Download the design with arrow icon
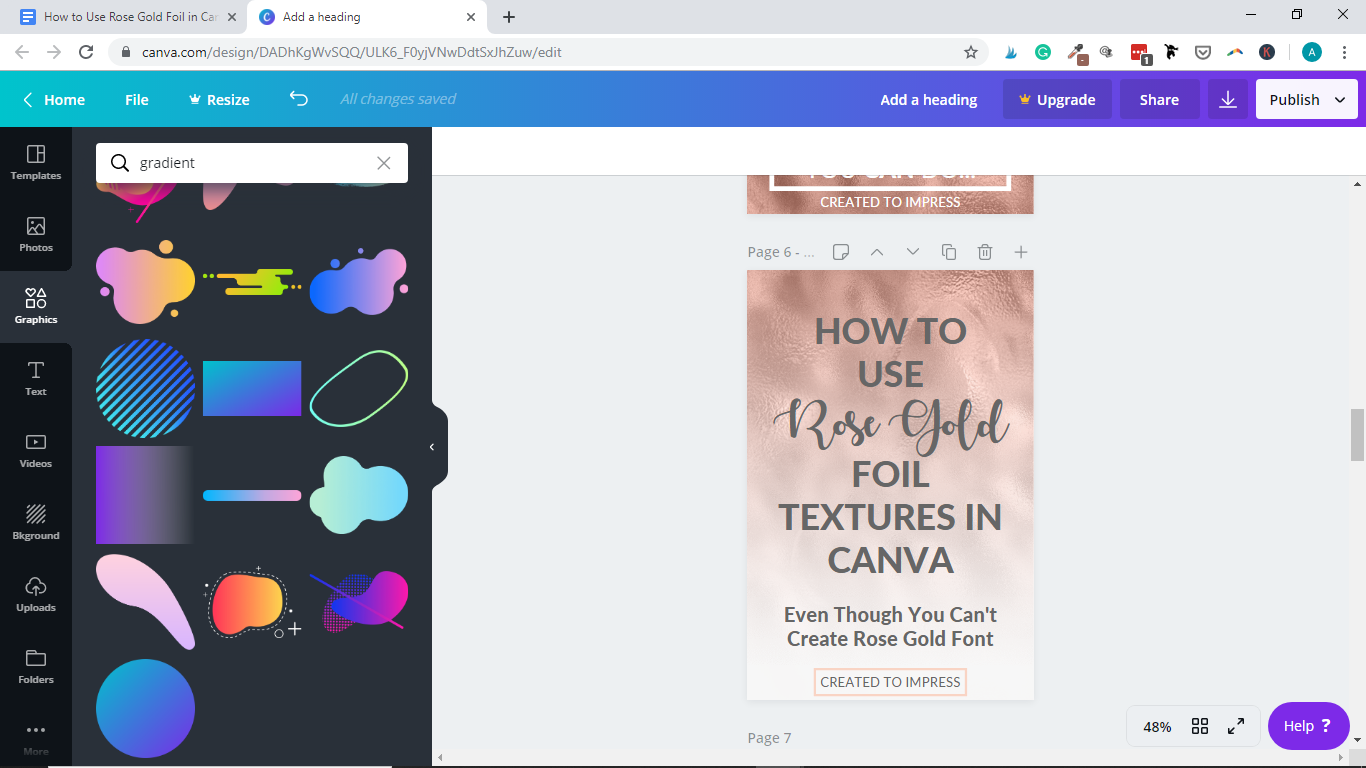This screenshot has width=1366, height=768. pyautogui.click(x=1228, y=99)
